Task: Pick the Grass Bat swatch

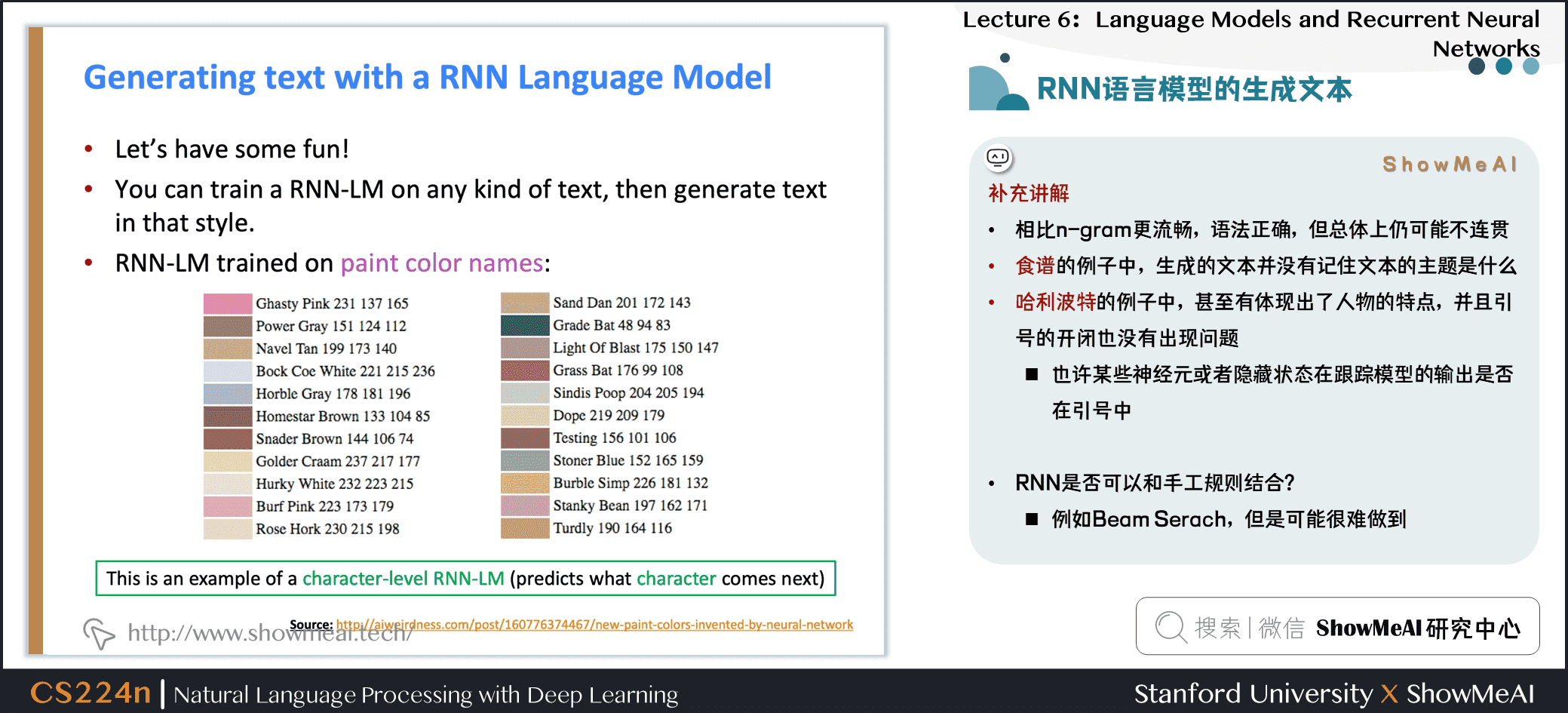Action: [525, 370]
